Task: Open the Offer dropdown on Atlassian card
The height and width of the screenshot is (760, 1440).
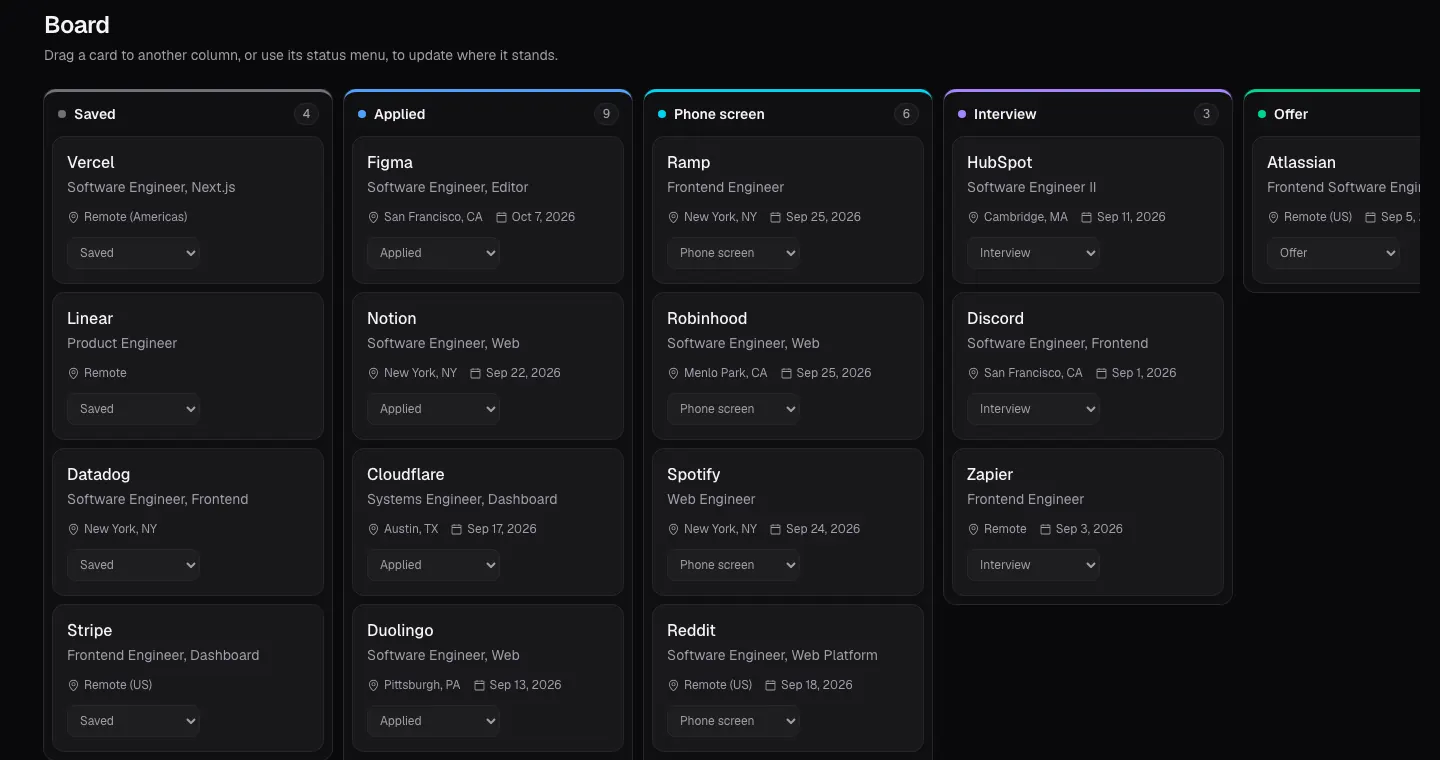Action: click(1333, 253)
